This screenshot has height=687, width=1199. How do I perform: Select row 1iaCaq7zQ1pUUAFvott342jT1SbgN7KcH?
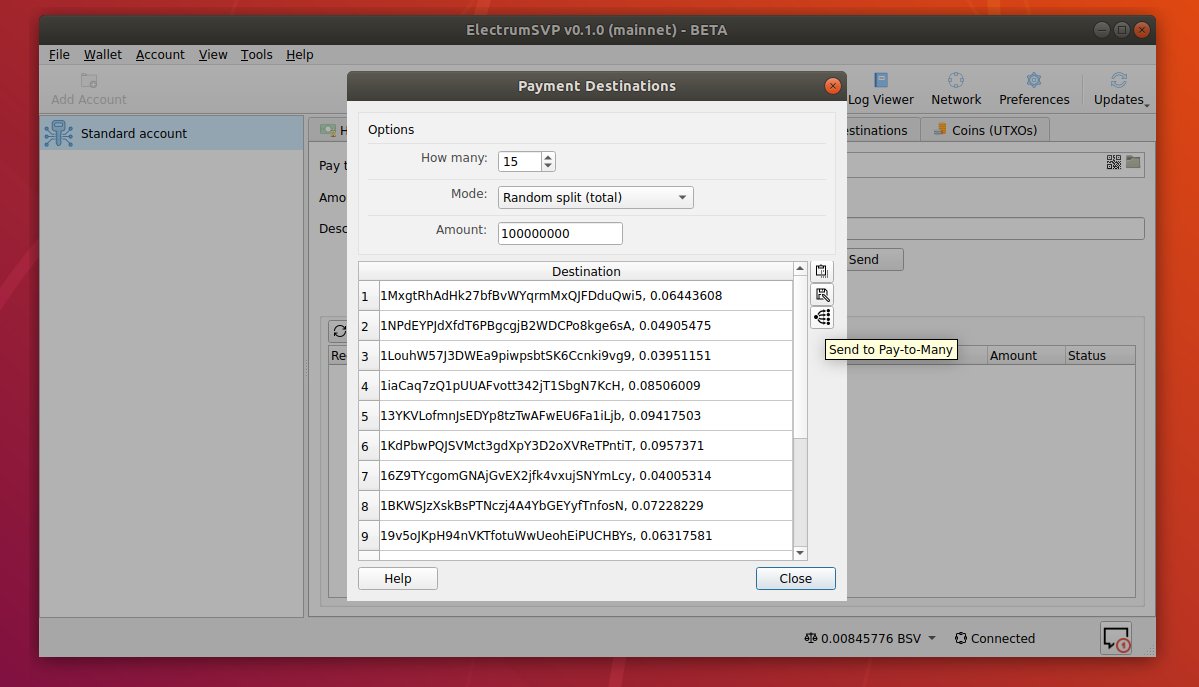(x=586, y=386)
